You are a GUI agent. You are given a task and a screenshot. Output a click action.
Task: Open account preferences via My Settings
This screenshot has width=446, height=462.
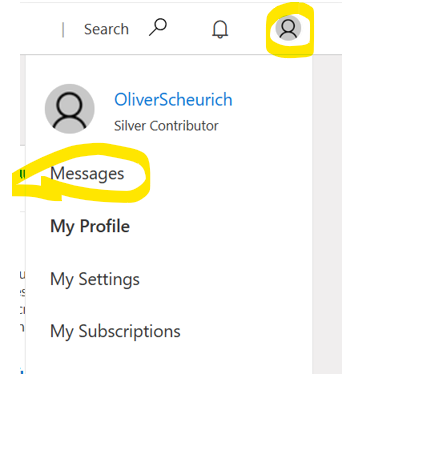click(x=95, y=279)
